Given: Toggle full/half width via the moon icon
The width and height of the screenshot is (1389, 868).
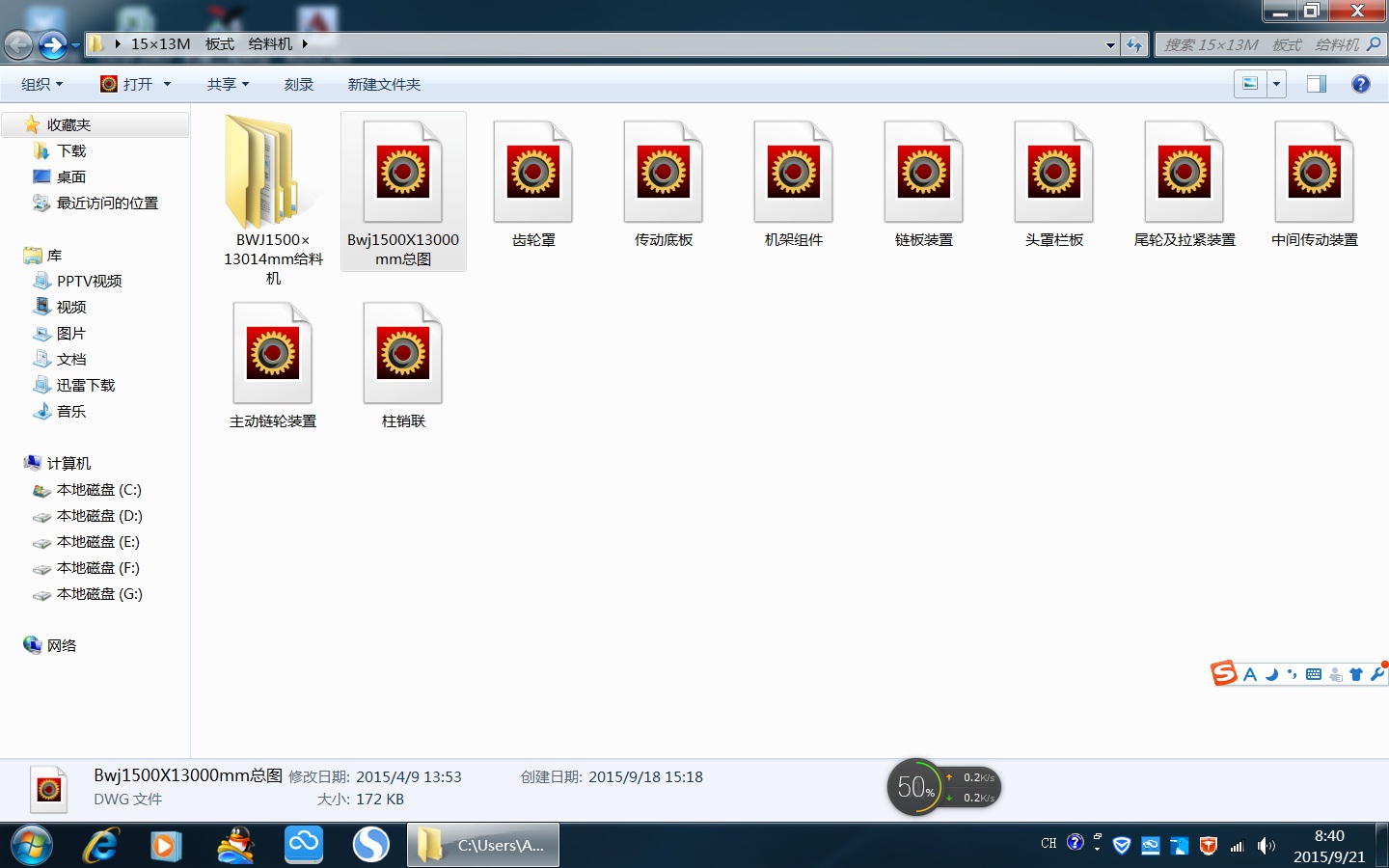Looking at the screenshot, I should 1271,673.
